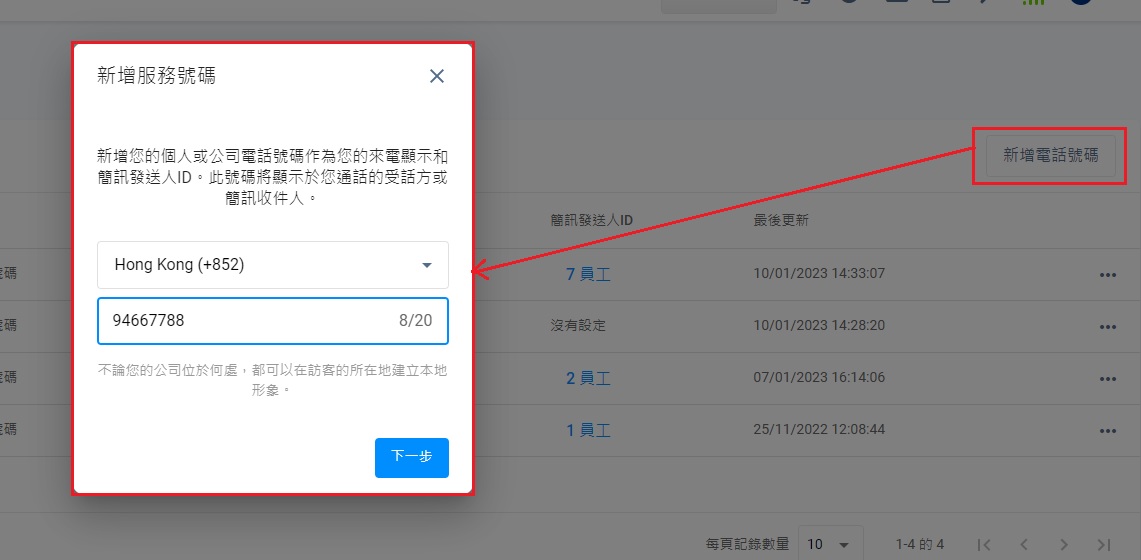Go to the next page
The width and height of the screenshot is (1141, 560).
(x=1064, y=544)
